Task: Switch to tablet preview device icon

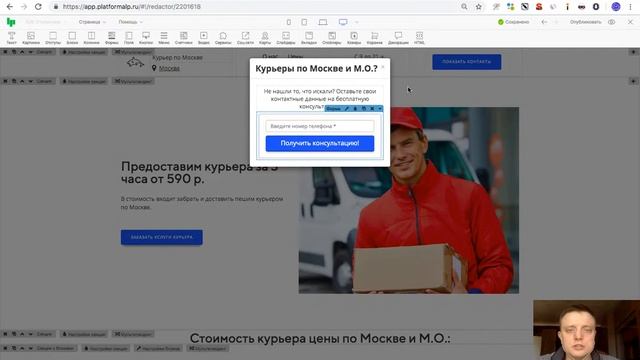Action: [304, 22]
